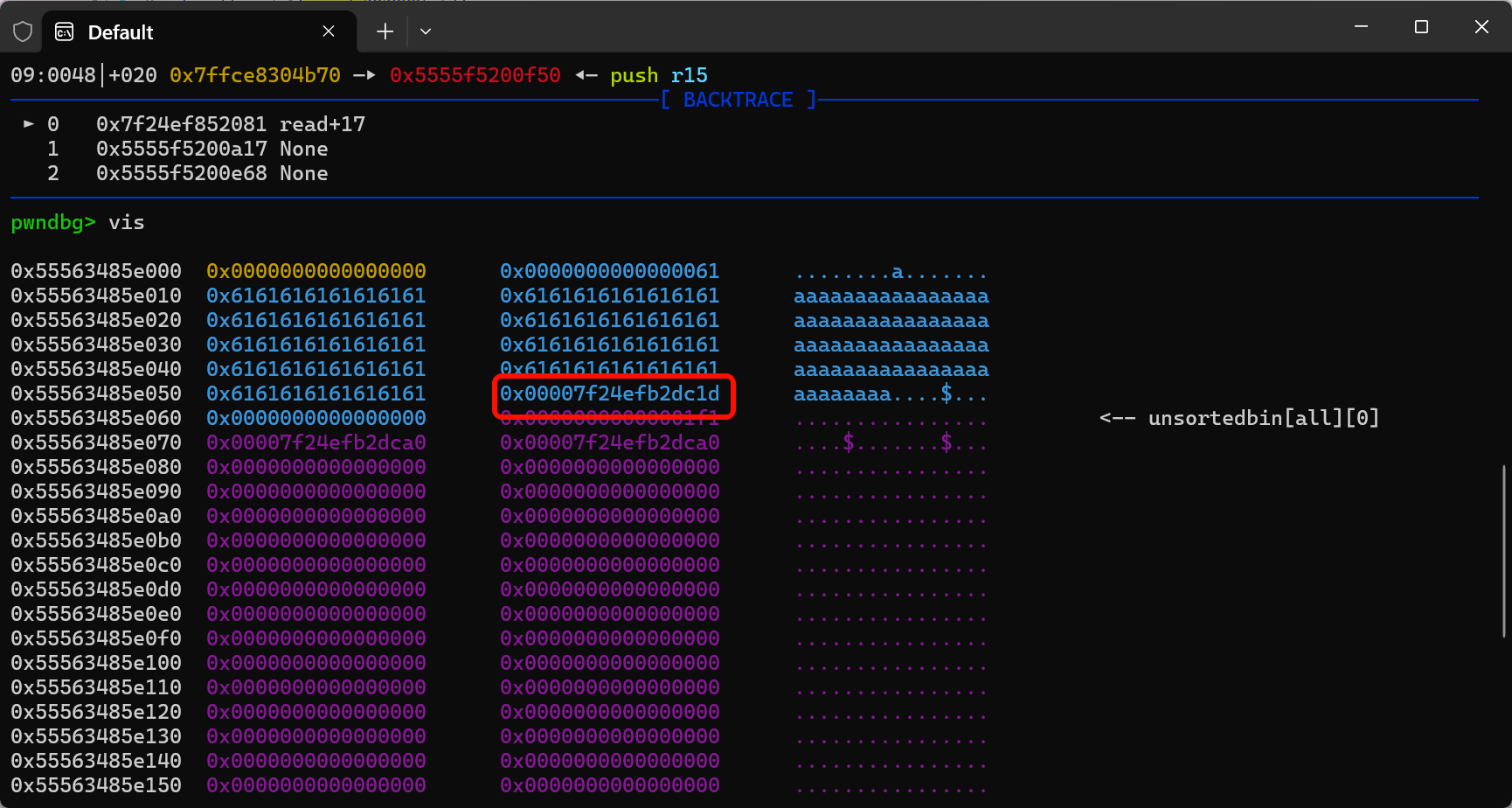Maximize the terminal window

1421,27
